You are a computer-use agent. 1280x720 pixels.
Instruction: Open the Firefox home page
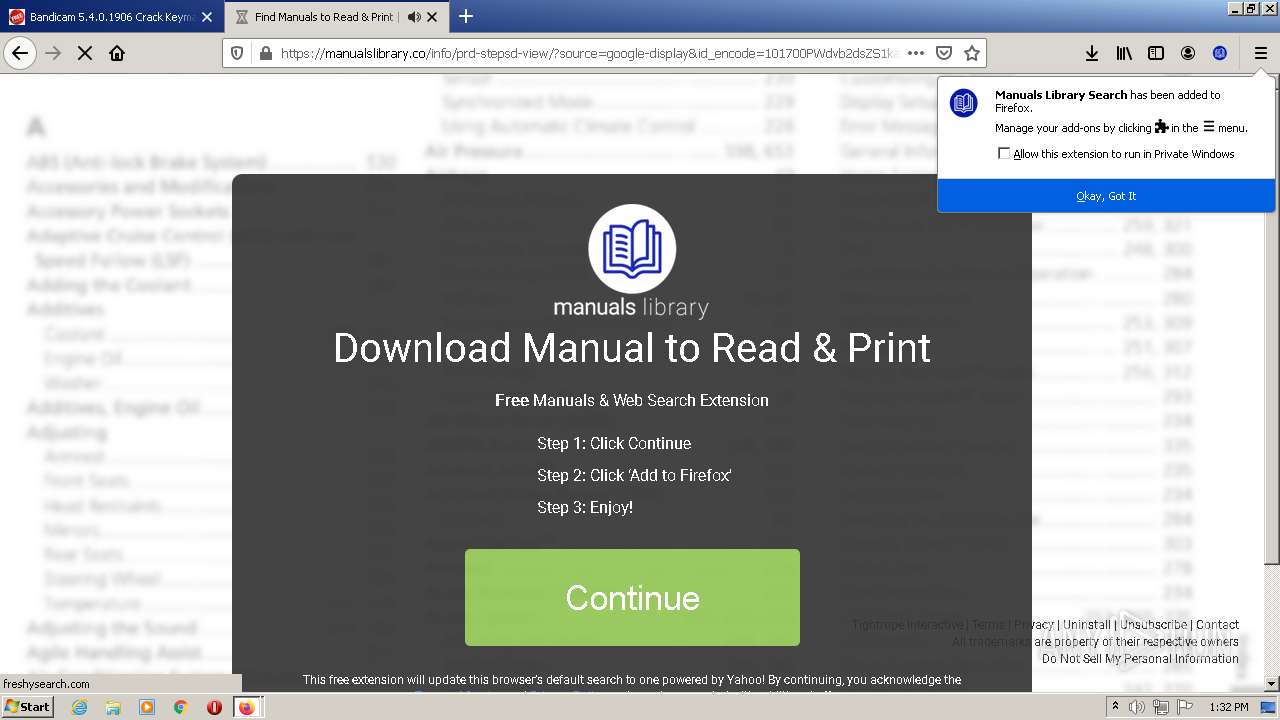point(117,53)
